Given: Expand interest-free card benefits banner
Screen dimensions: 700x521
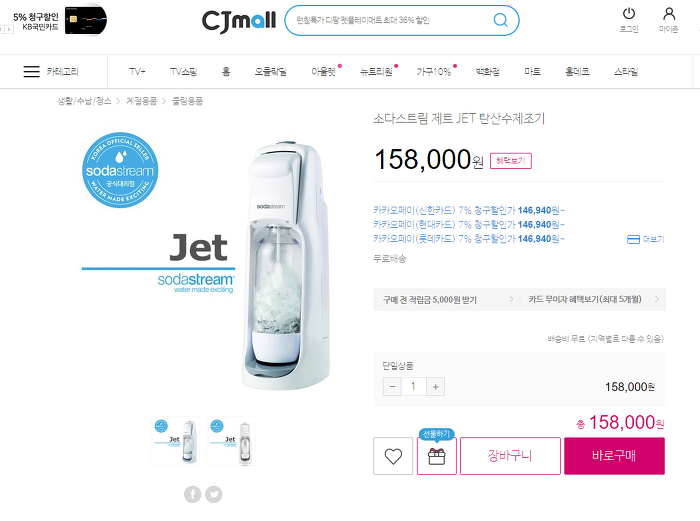Looking at the screenshot, I should pyautogui.click(x=593, y=300).
